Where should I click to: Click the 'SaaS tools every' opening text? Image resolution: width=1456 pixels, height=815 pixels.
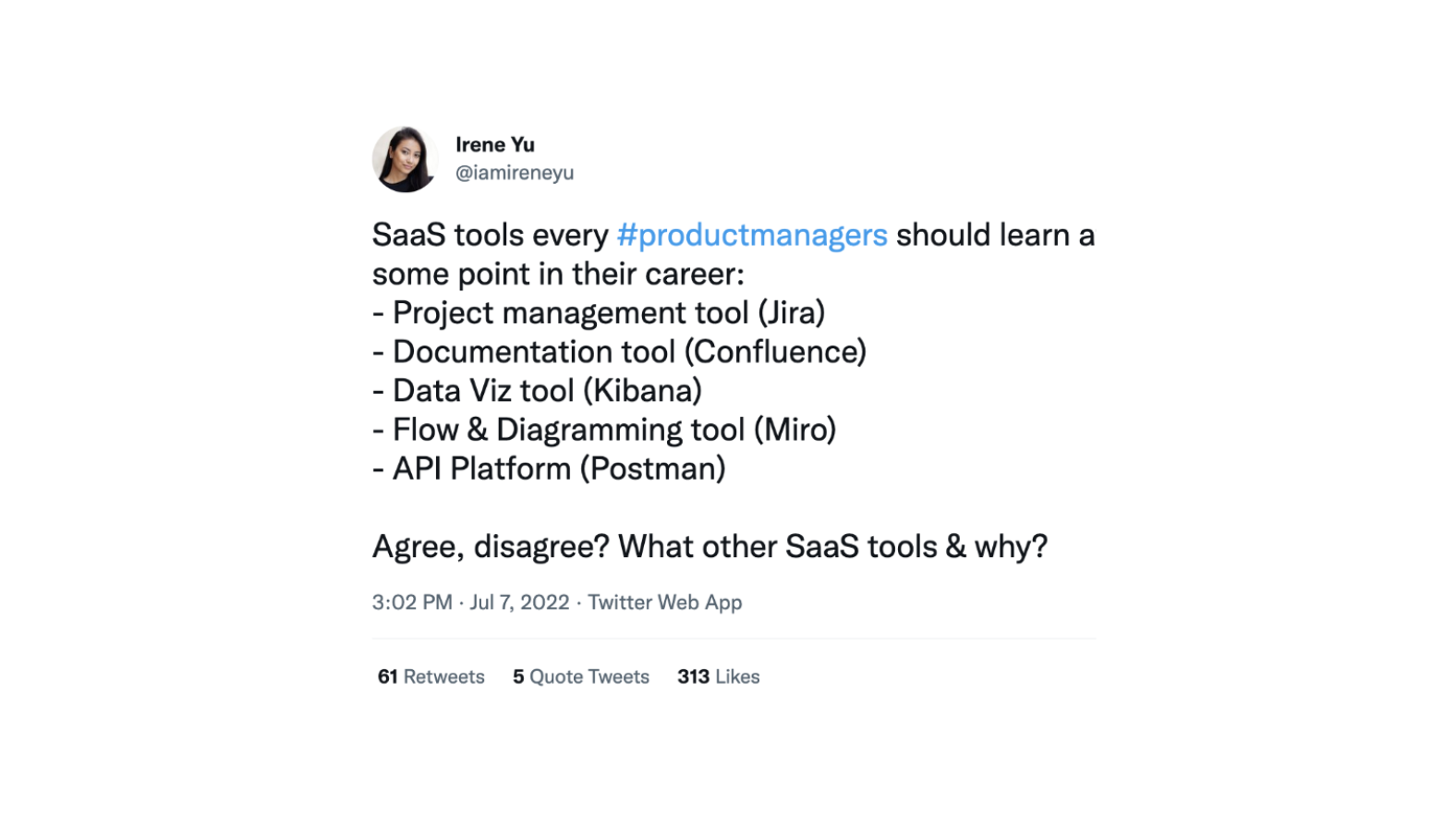click(x=490, y=236)
